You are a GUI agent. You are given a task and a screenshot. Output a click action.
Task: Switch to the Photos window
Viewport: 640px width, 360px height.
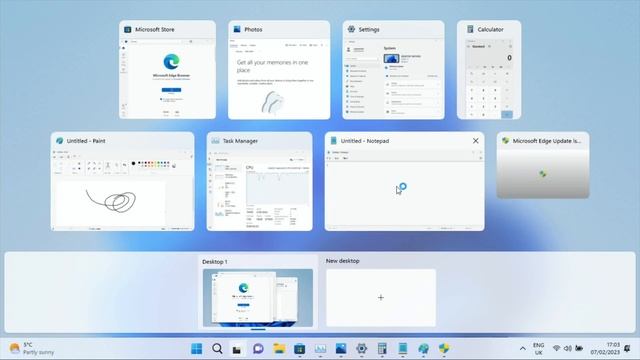point(279,70)
